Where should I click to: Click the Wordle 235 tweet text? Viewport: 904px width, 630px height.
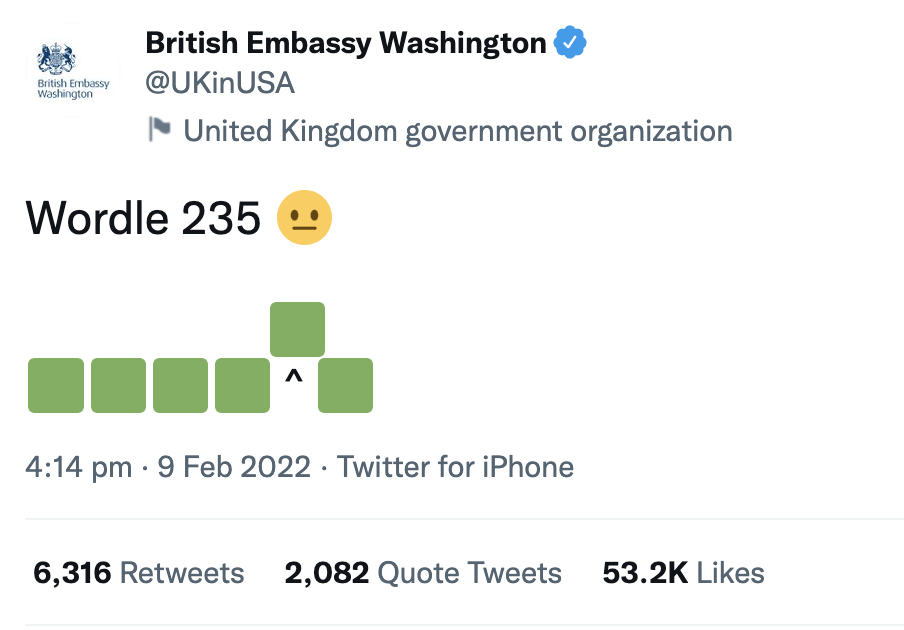pyautogui.click(x=143, y=217)
